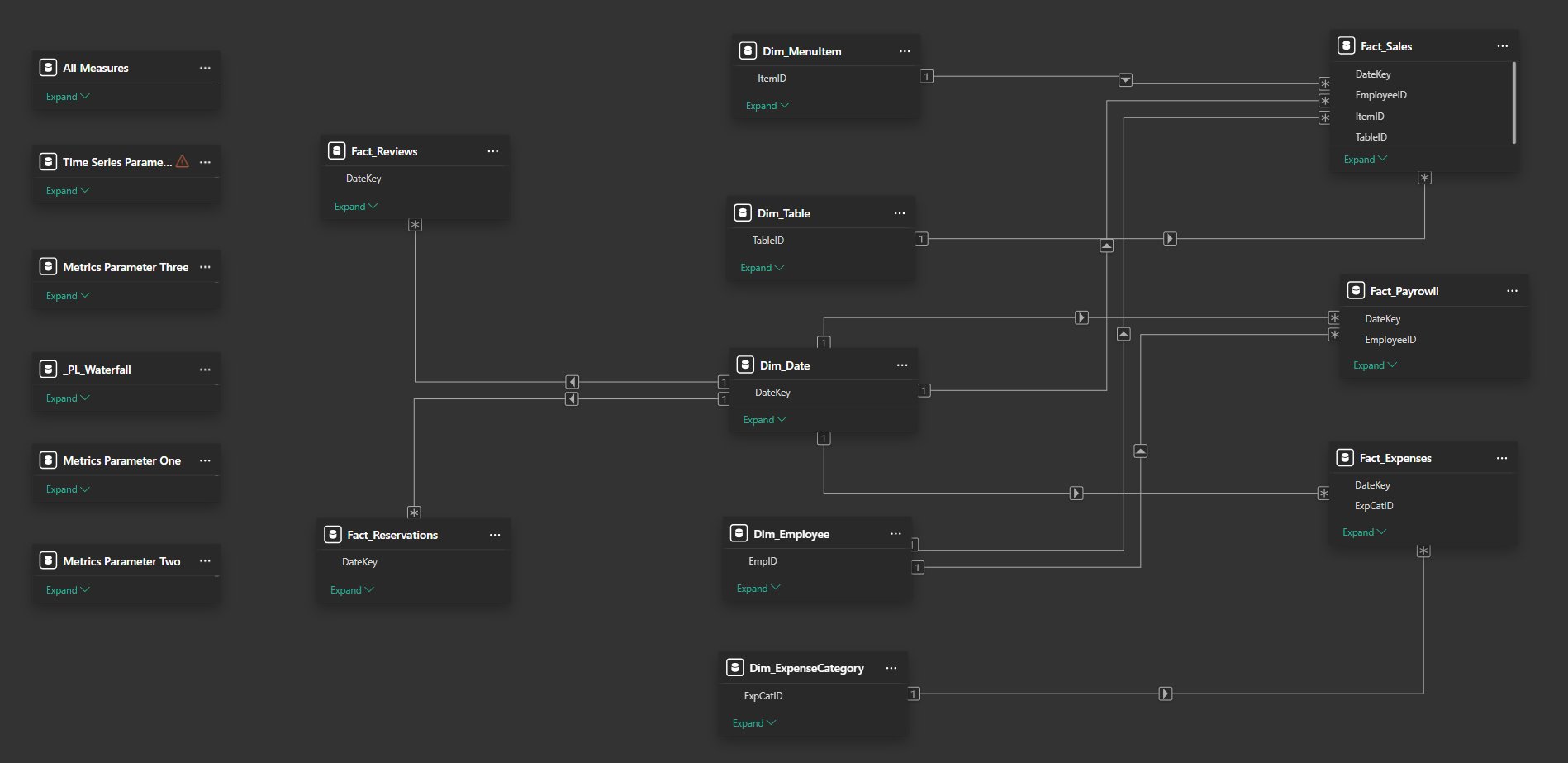Expand fields of the Dim_Date table
Viewport: 1568px width, 763px height.
coord(763,419)
